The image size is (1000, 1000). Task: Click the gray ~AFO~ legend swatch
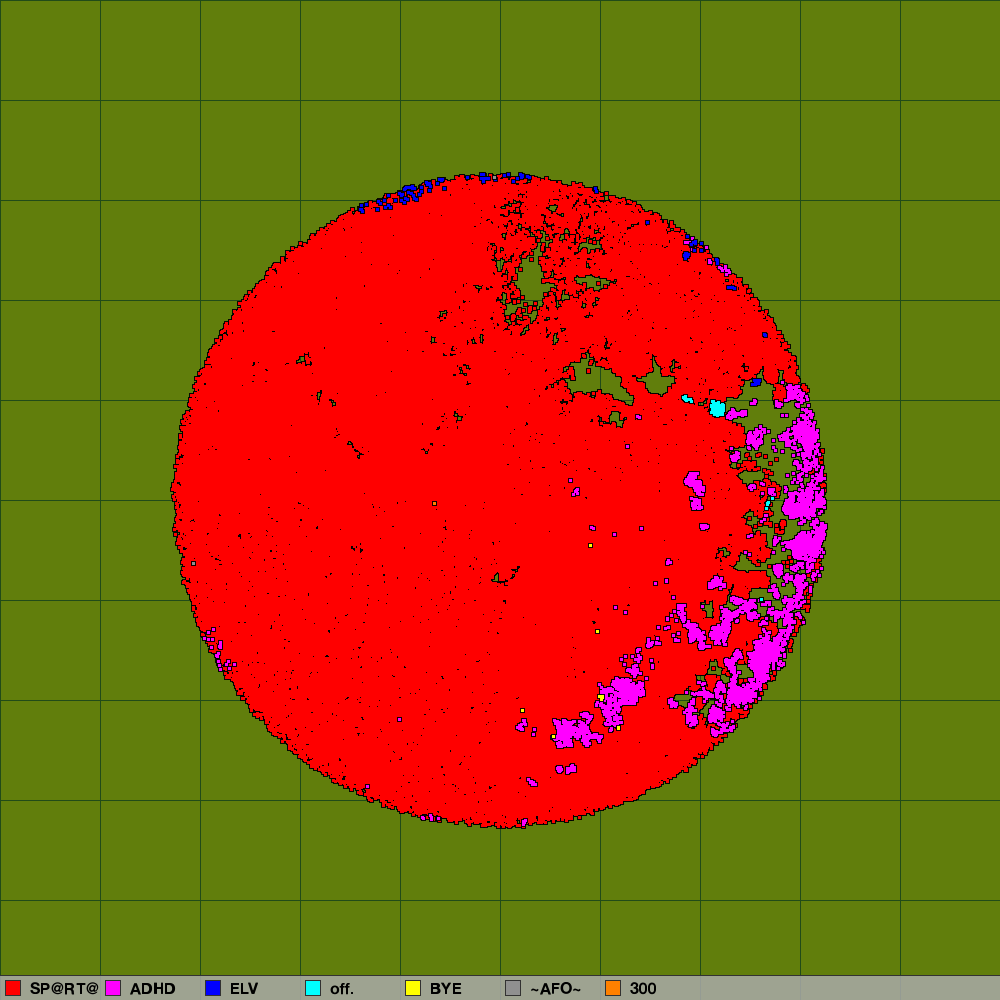tap(513, 988)
